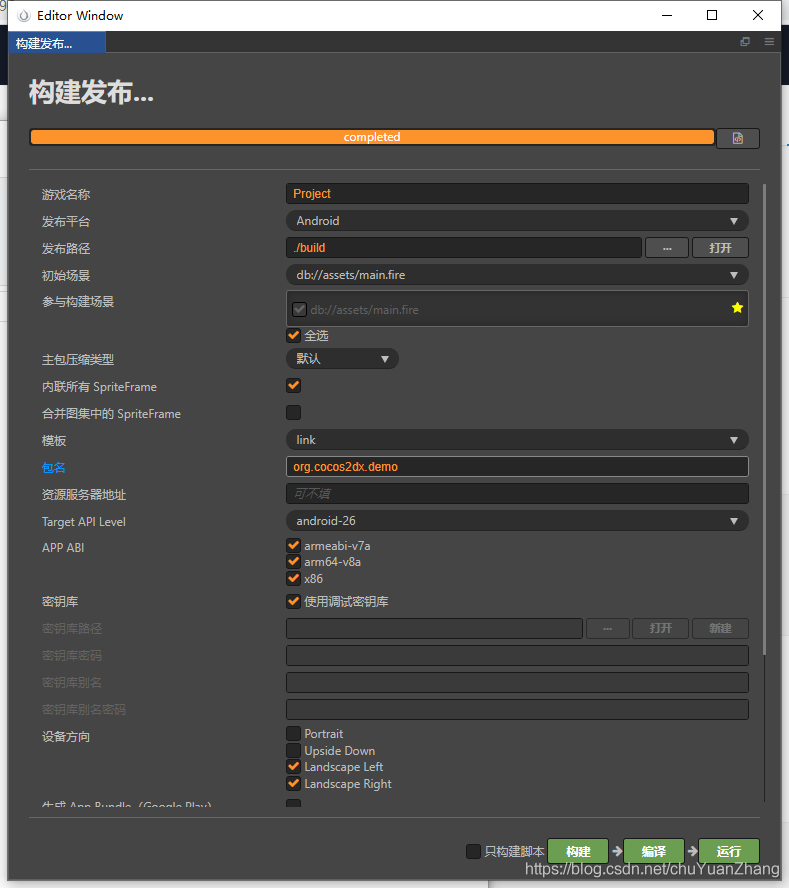Image resolution: width=789 pixels, height=888 pixels.
Task: Enable Portrait orientation checkbox
Action: pyautogui.click(x=293, y=734)
